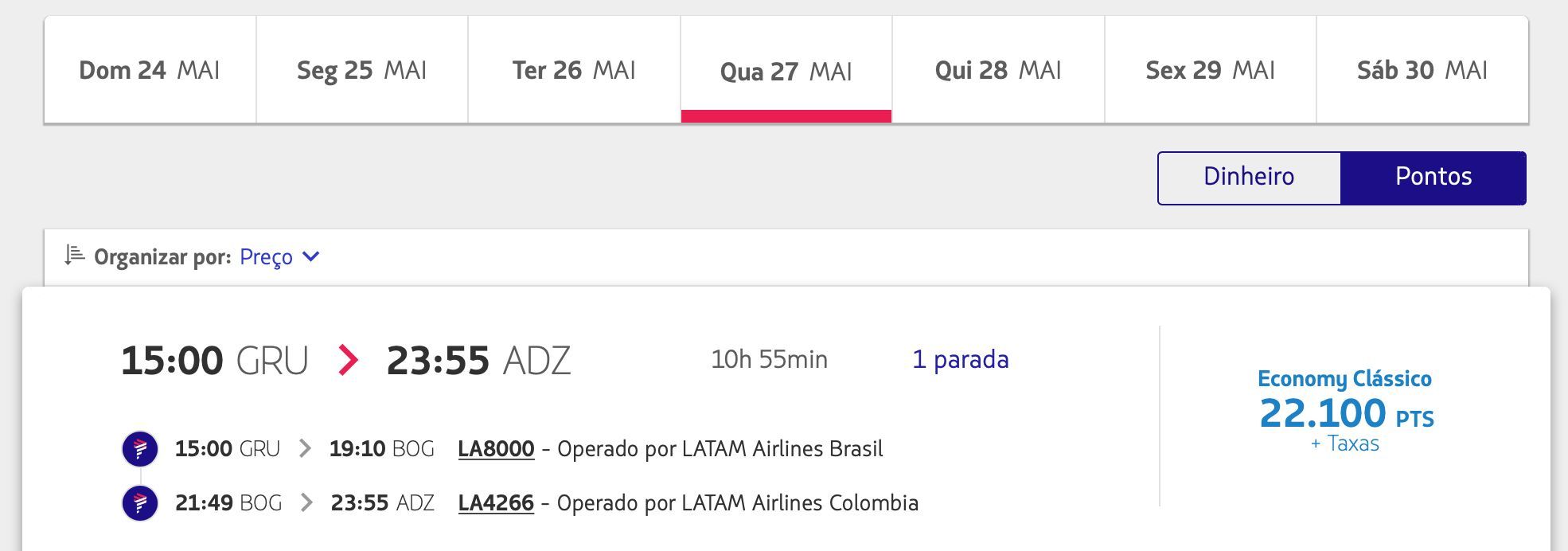The image size is (1568, 551).
Task: Expand the 1 parada stop details
Action: (x=960, y=359)
